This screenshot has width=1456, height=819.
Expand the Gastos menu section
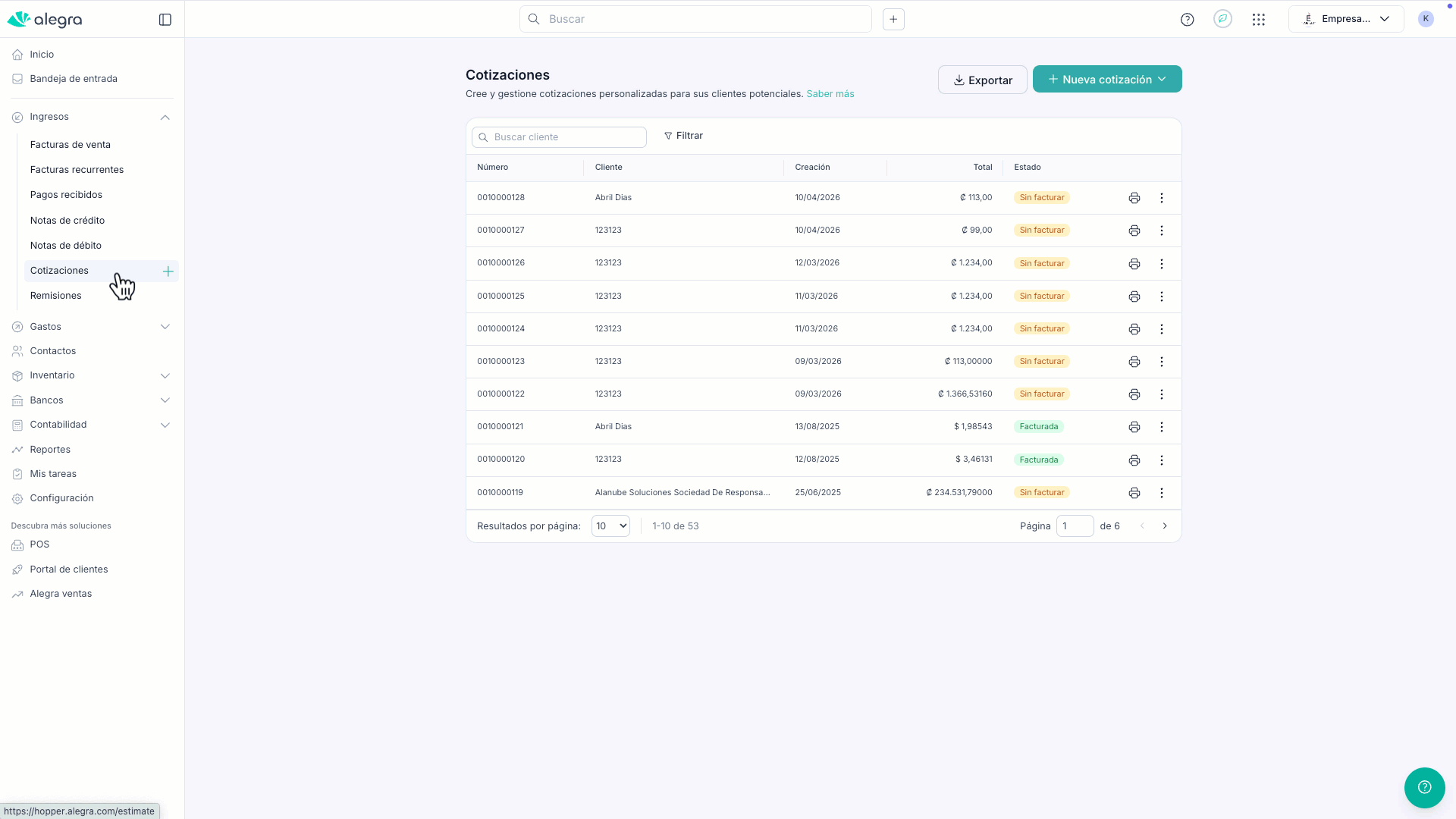pos(165,327)
